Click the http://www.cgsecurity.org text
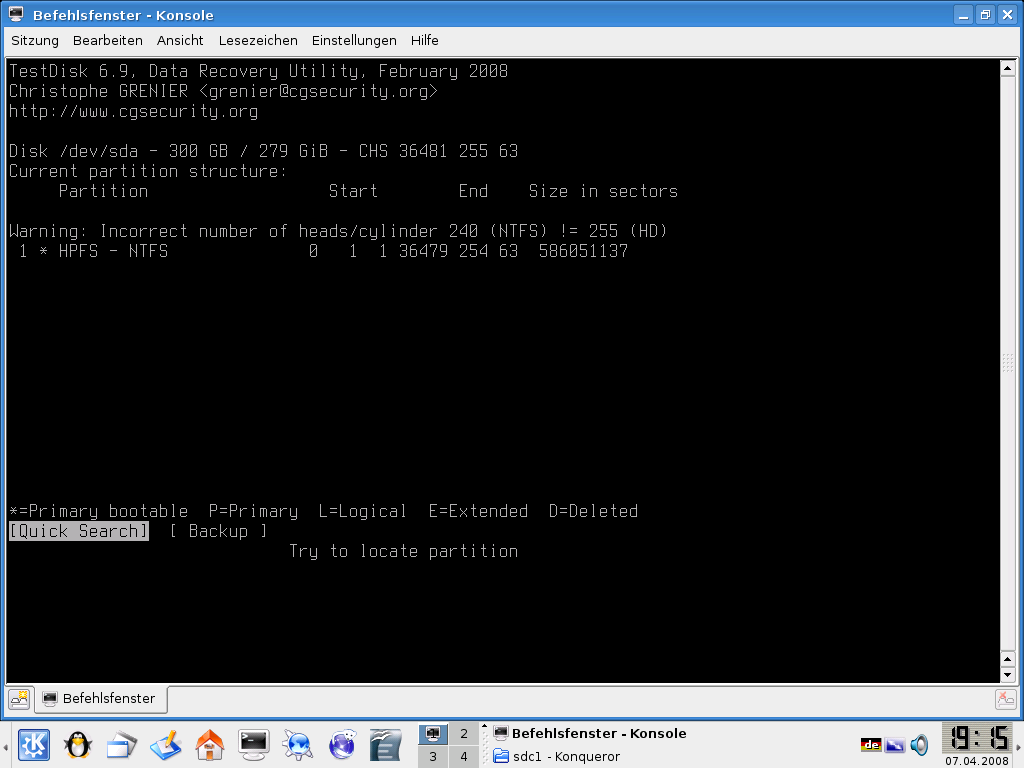This screenshot has height=768, width=1024. pyautogui.click(x=133, y=111)
